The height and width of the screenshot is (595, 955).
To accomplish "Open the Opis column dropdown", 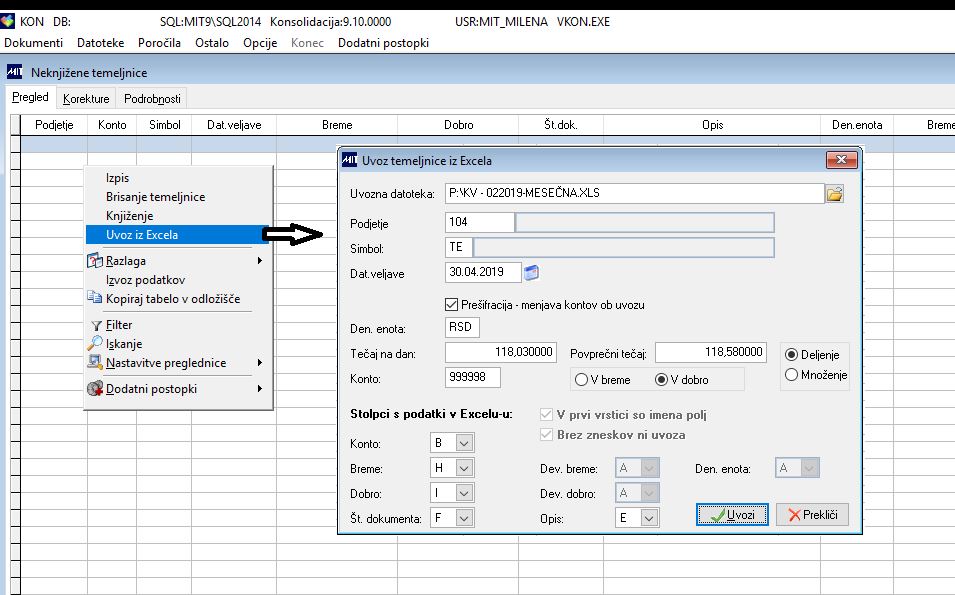I will 649,518.
